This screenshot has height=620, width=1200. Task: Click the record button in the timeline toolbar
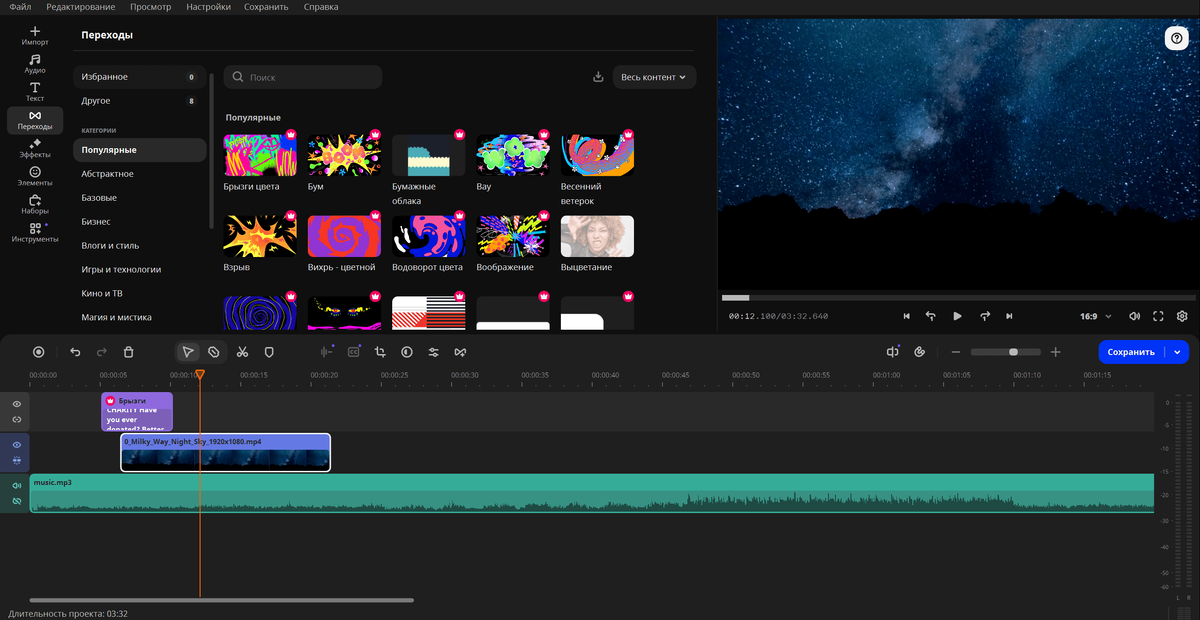pyautogui.click(x=39, y=352)
